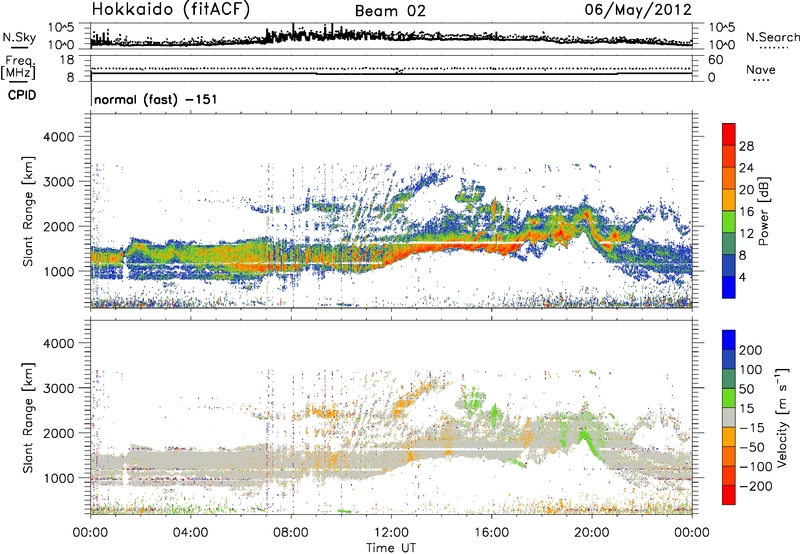This screenshot has height=554, width=800.
Task: Click the '20:00' time axis label
Action: coord(592,533)
